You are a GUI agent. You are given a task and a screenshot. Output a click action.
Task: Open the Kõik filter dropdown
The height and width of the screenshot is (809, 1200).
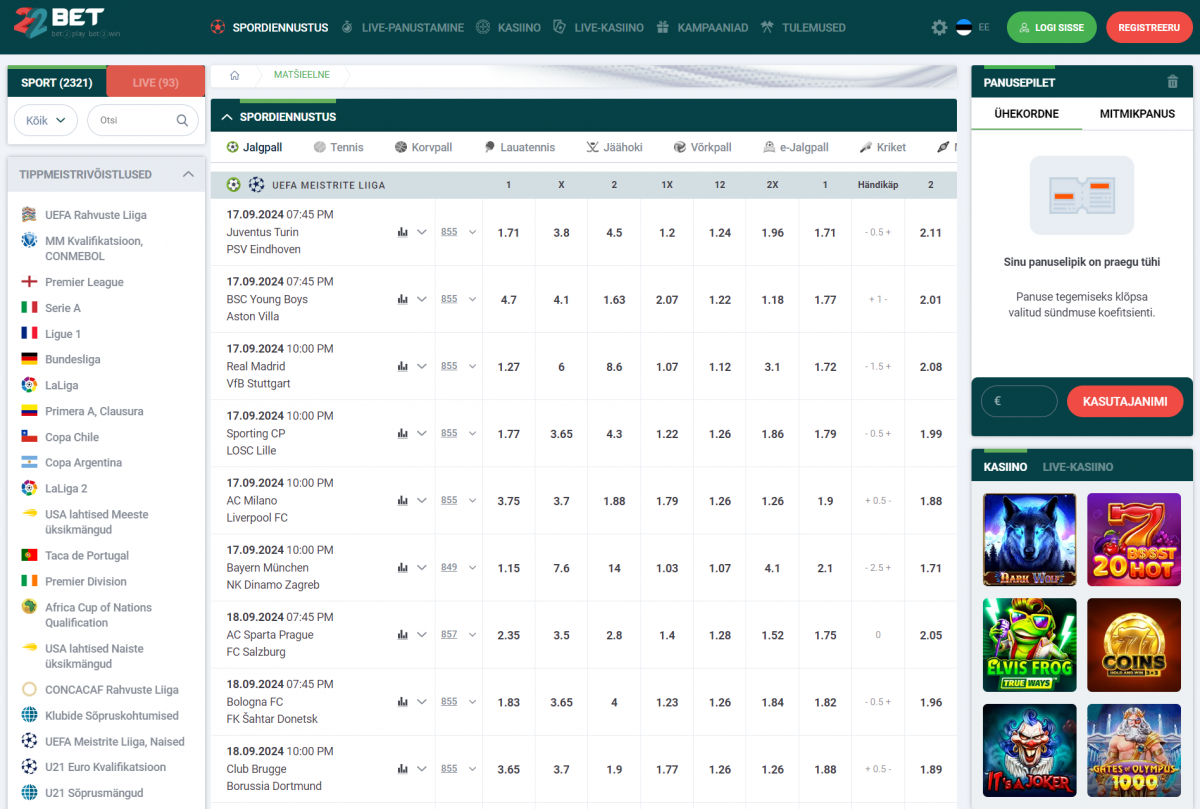click(46, 120)
